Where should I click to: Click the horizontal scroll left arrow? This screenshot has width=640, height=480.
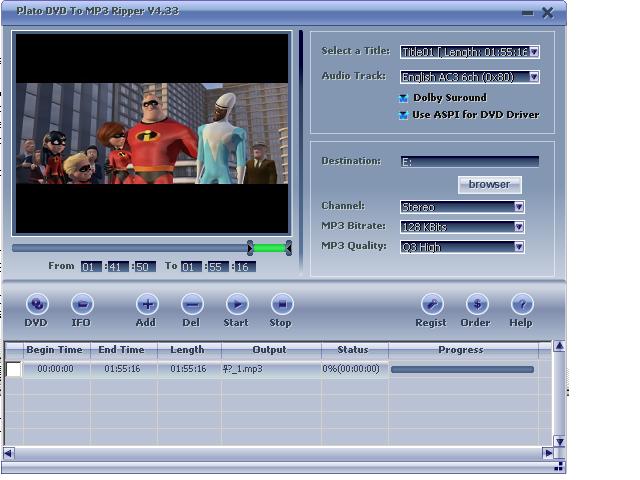tap(8, 453)
